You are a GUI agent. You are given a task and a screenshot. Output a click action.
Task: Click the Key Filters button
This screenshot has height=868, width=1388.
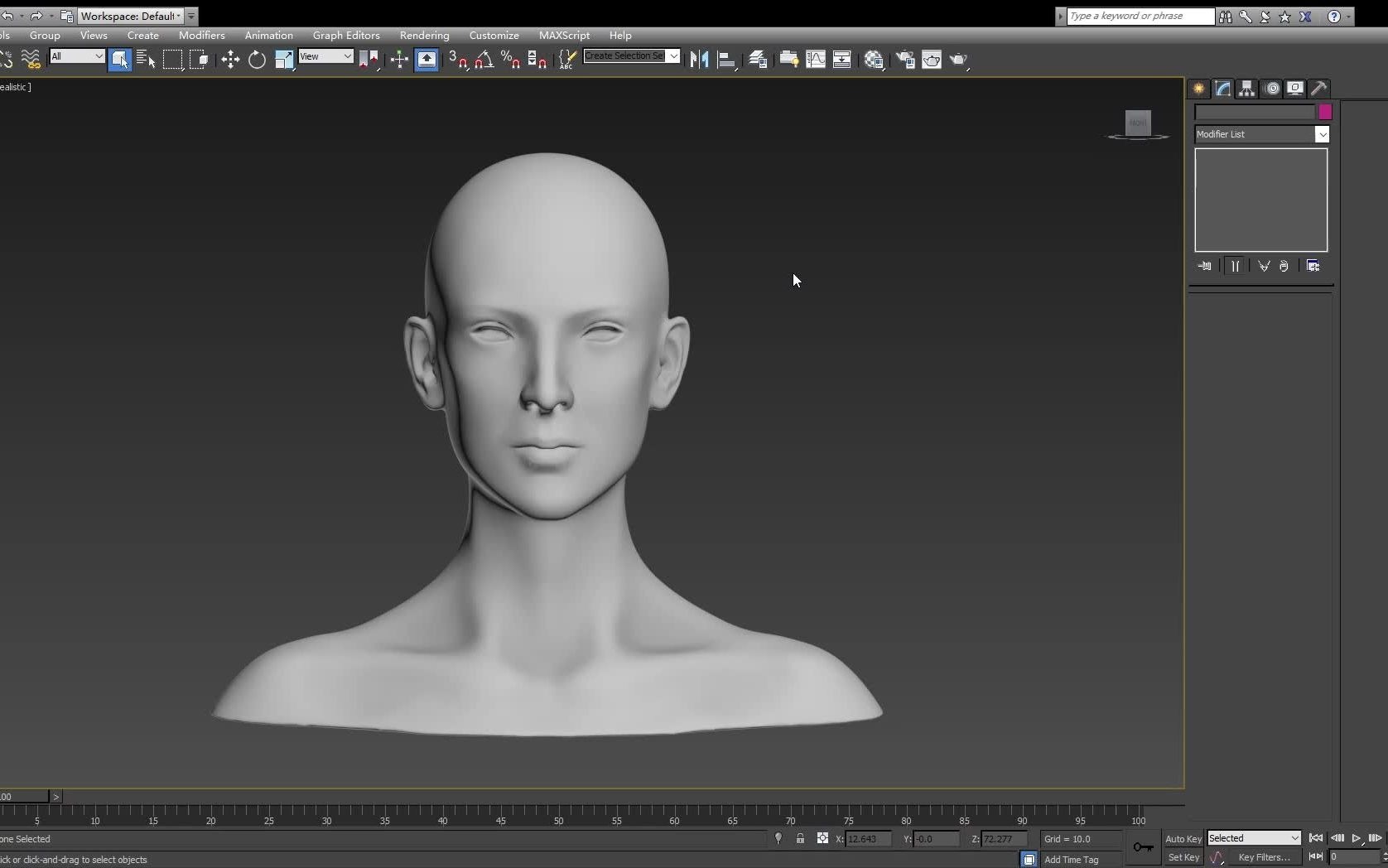pyautogui.click(x=1265, y=857)
